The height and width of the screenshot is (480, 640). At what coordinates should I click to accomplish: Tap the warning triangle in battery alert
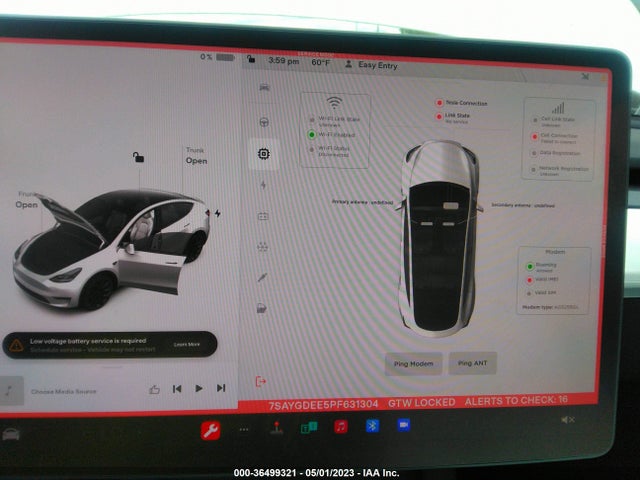coord(16,345)
